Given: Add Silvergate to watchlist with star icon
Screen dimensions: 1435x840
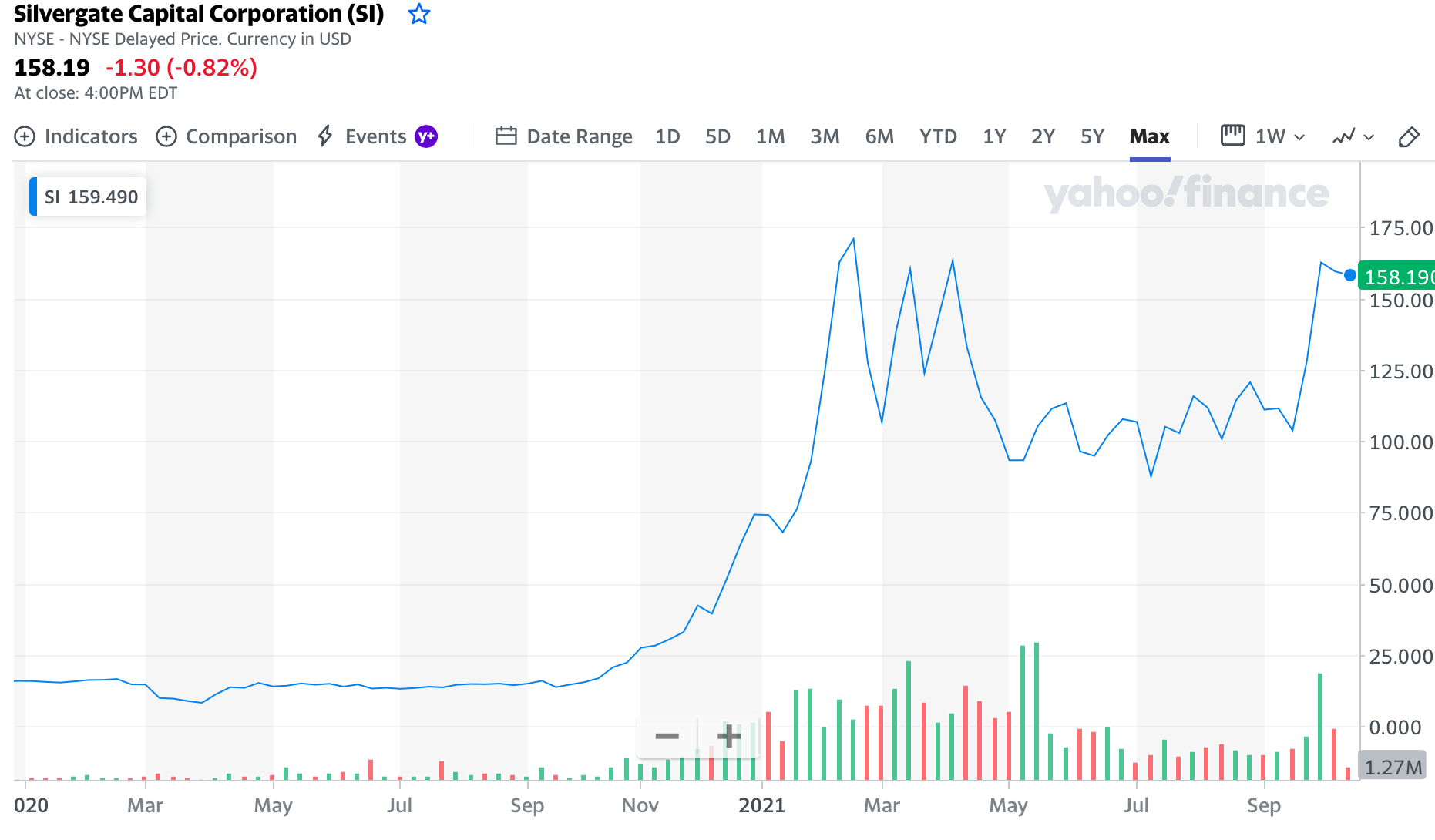Looking at the screenshot, I should coord(419,14).
